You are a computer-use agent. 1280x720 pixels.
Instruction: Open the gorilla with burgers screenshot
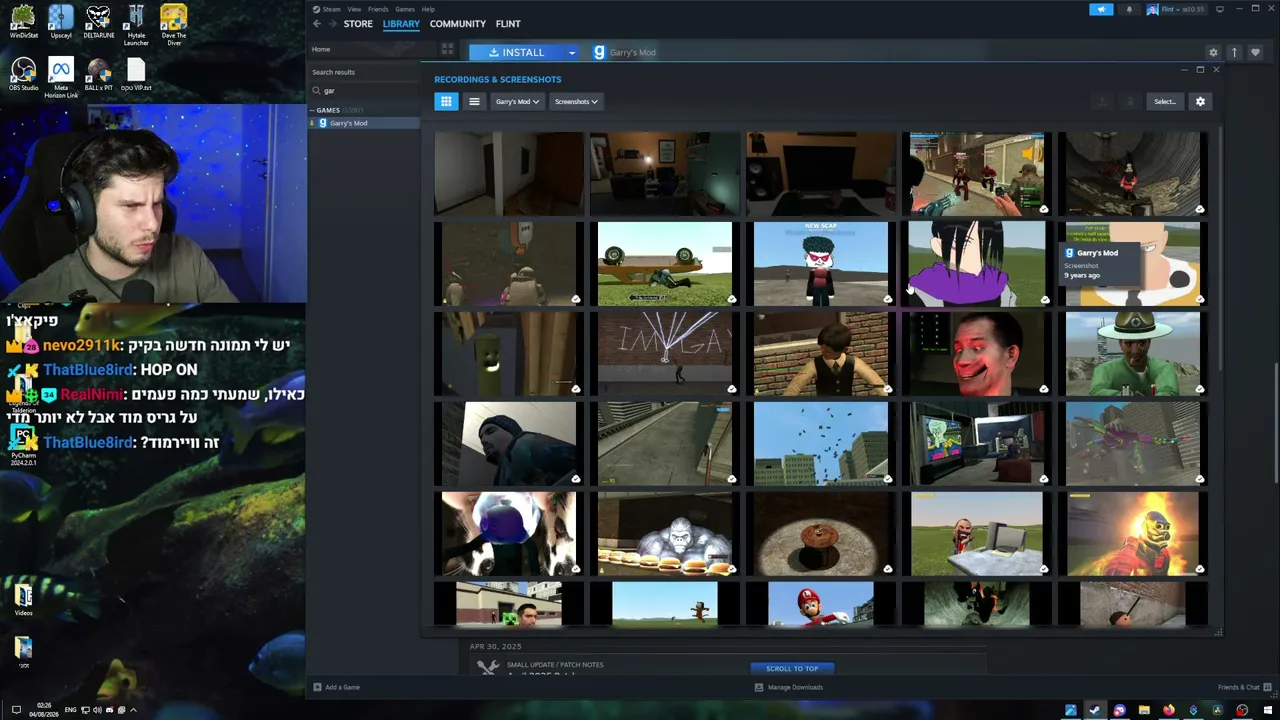(x=665, y=533)
